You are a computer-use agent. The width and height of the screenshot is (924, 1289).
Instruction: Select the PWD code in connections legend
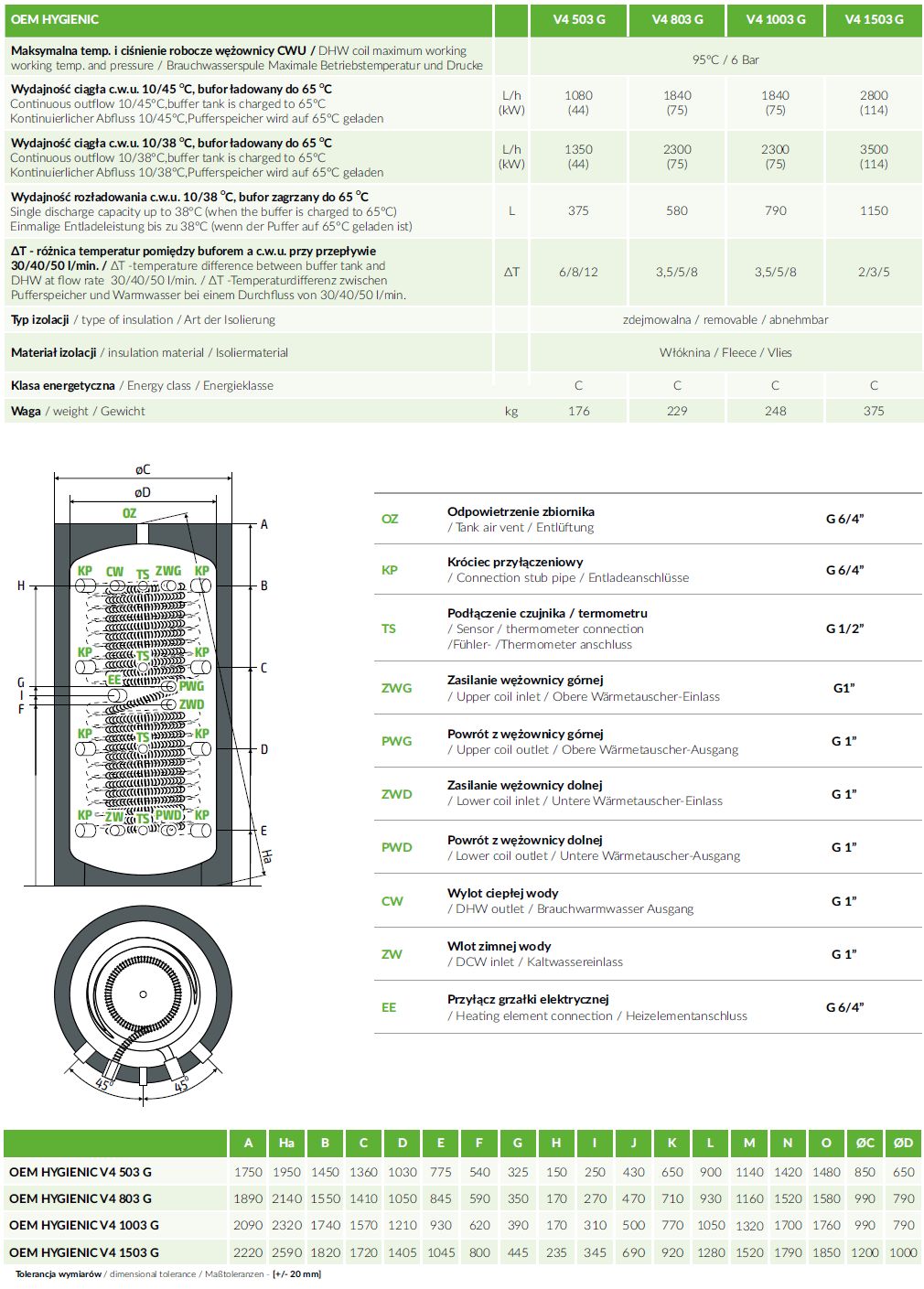tap(396, 847)
